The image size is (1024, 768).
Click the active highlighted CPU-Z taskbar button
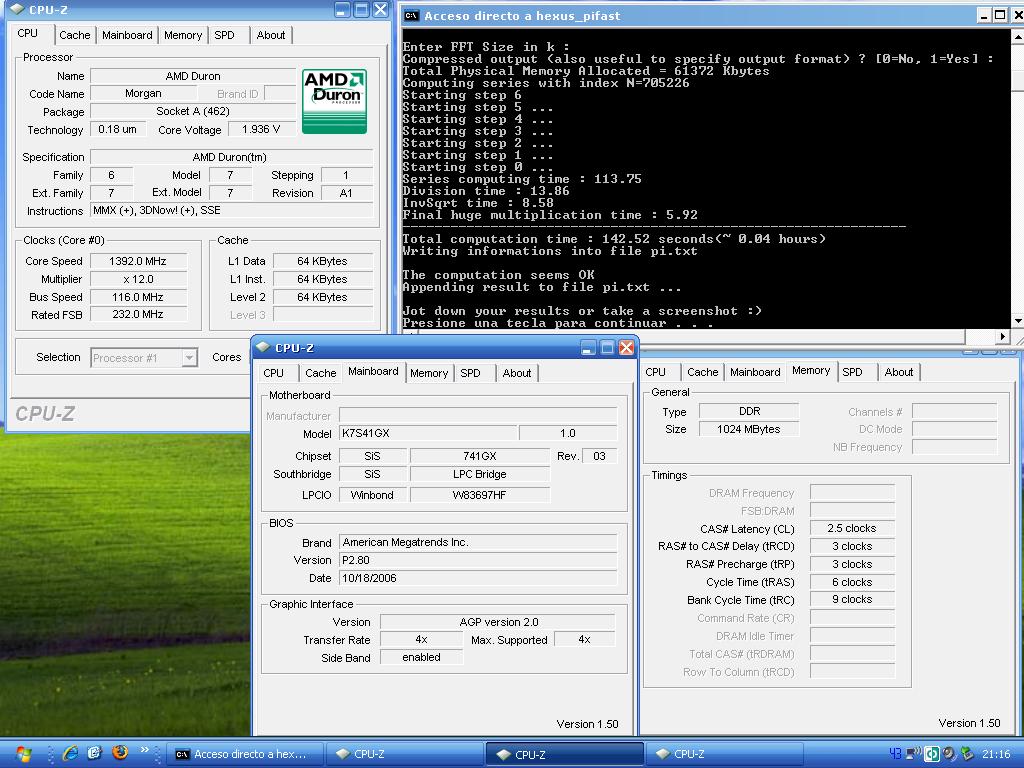[564, 754]
